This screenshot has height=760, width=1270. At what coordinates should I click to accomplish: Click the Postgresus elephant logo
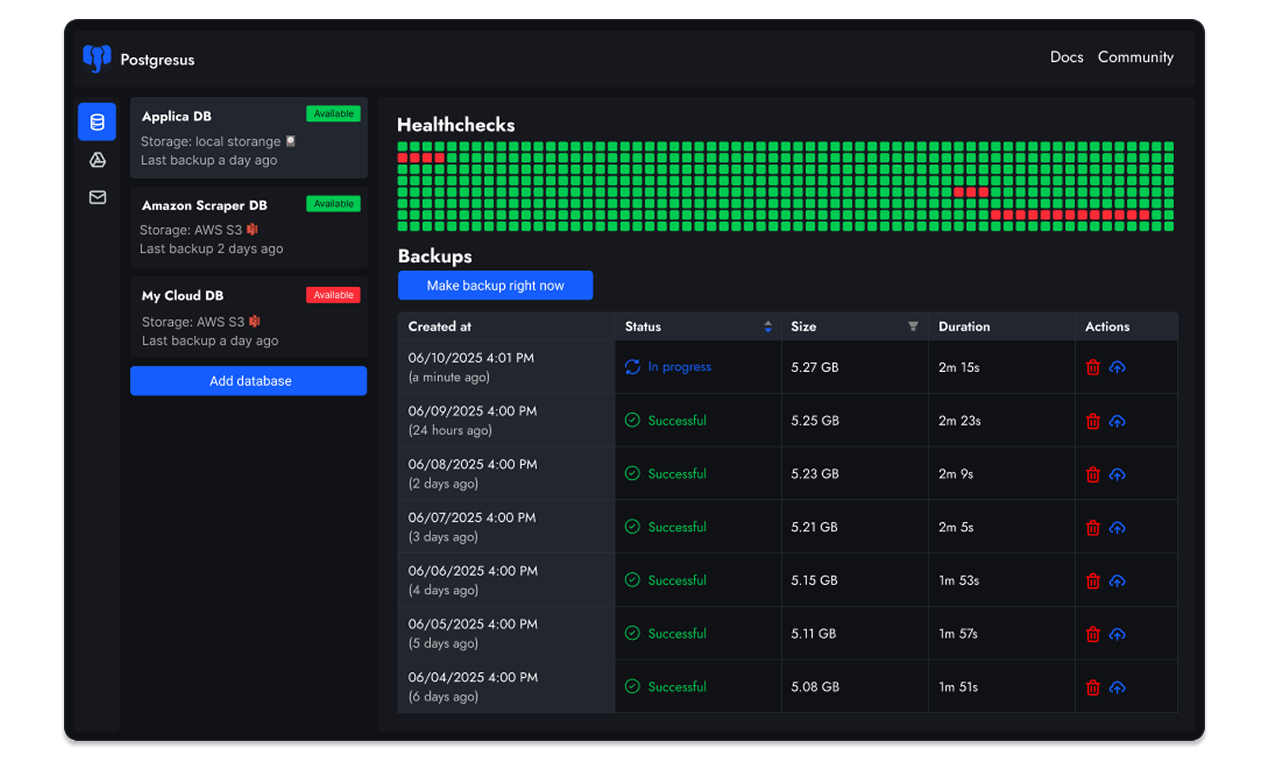point(97,59)
